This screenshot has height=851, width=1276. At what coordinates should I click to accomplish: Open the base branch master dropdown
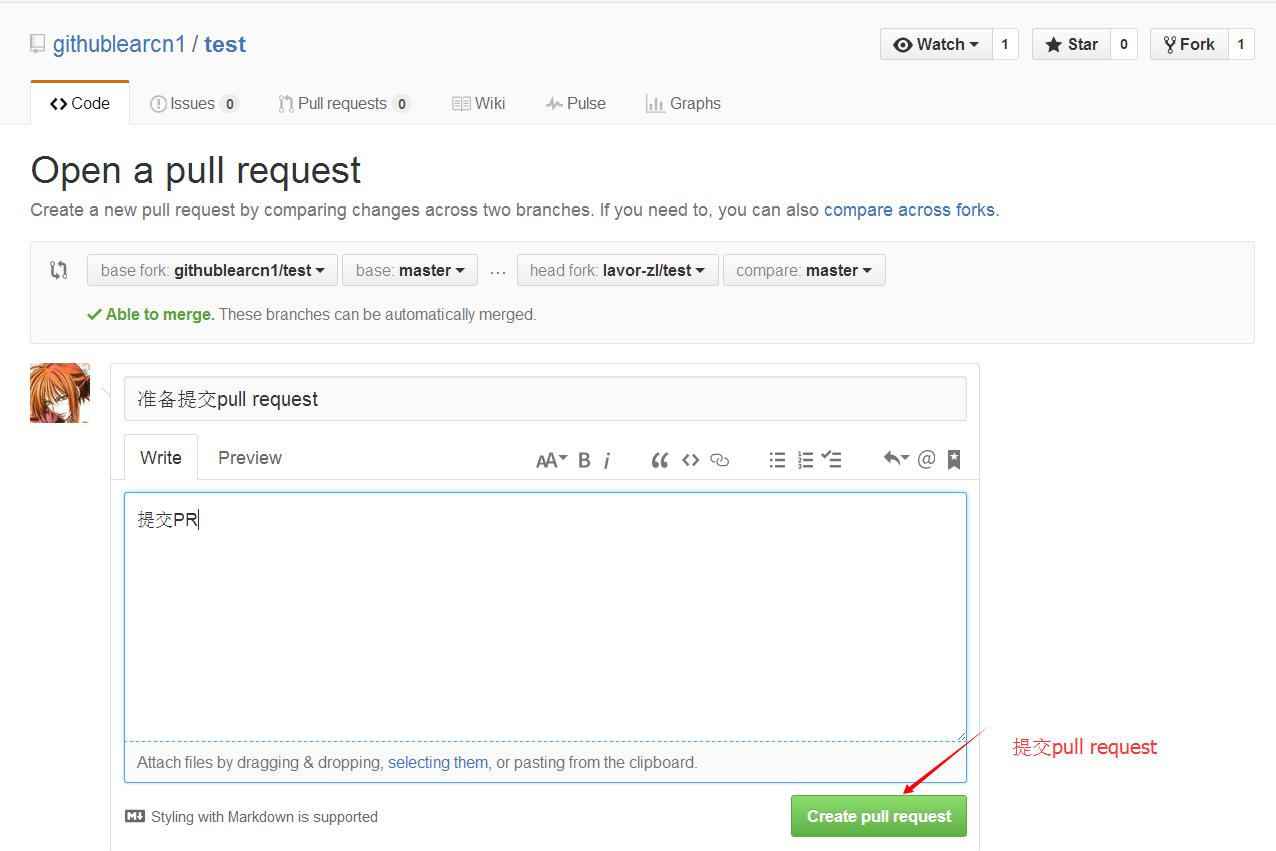point(409,269)
